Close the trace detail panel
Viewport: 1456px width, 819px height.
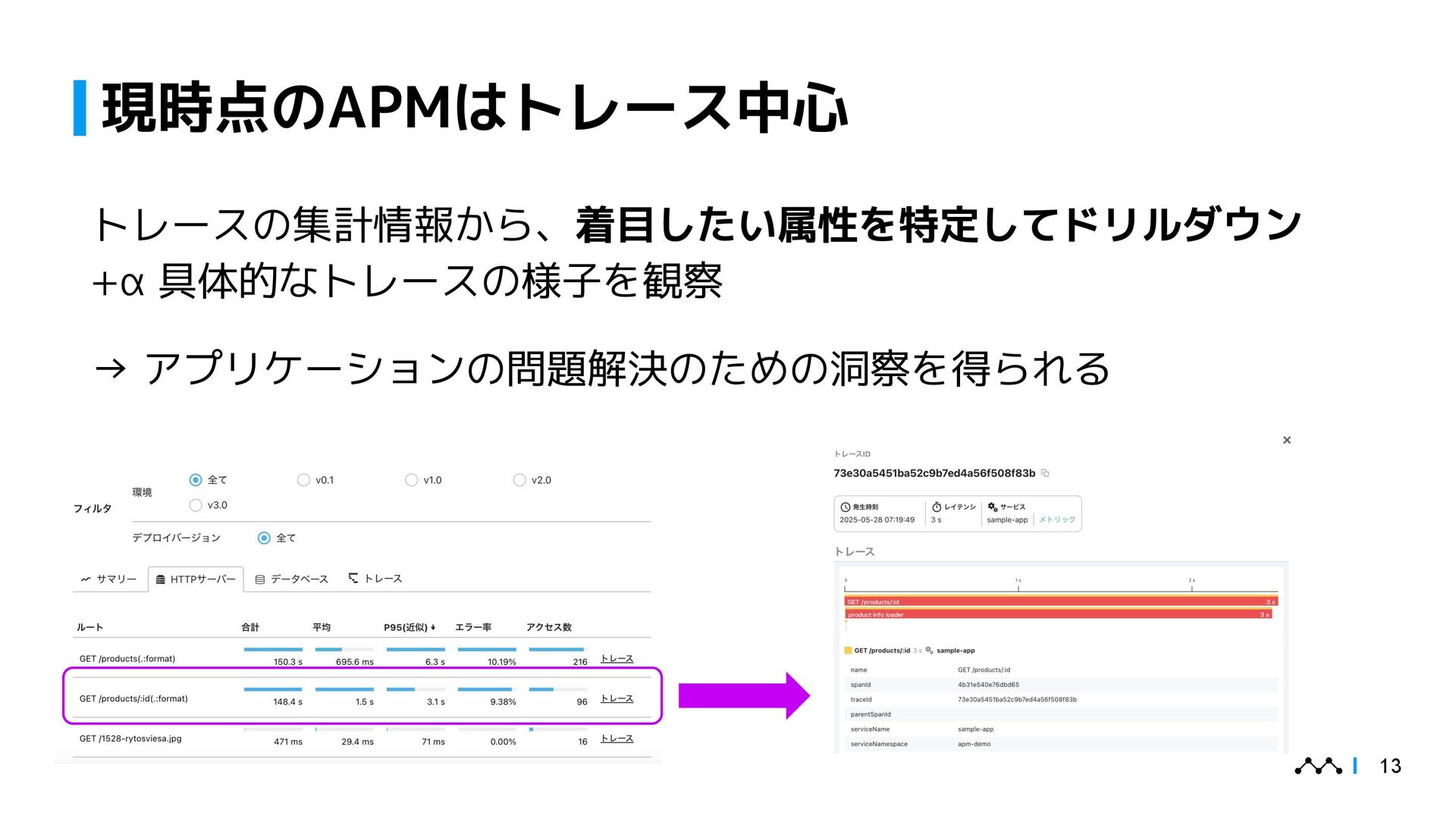tap(1286, 440)
